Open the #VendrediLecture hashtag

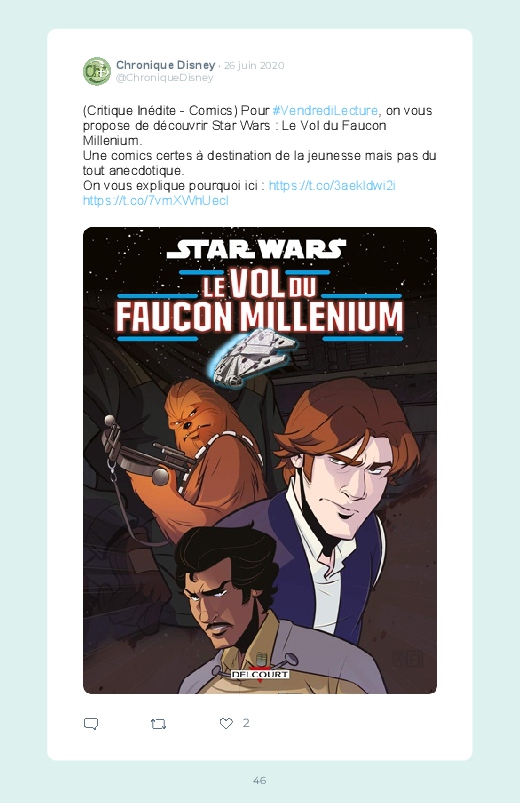coord(325,111)
